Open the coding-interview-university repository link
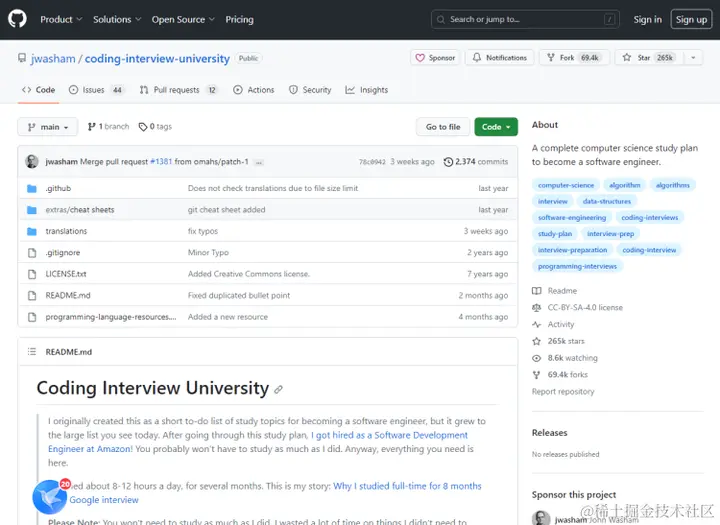Image resolution: width=720 pixels, height=525 pixels. 157,59
